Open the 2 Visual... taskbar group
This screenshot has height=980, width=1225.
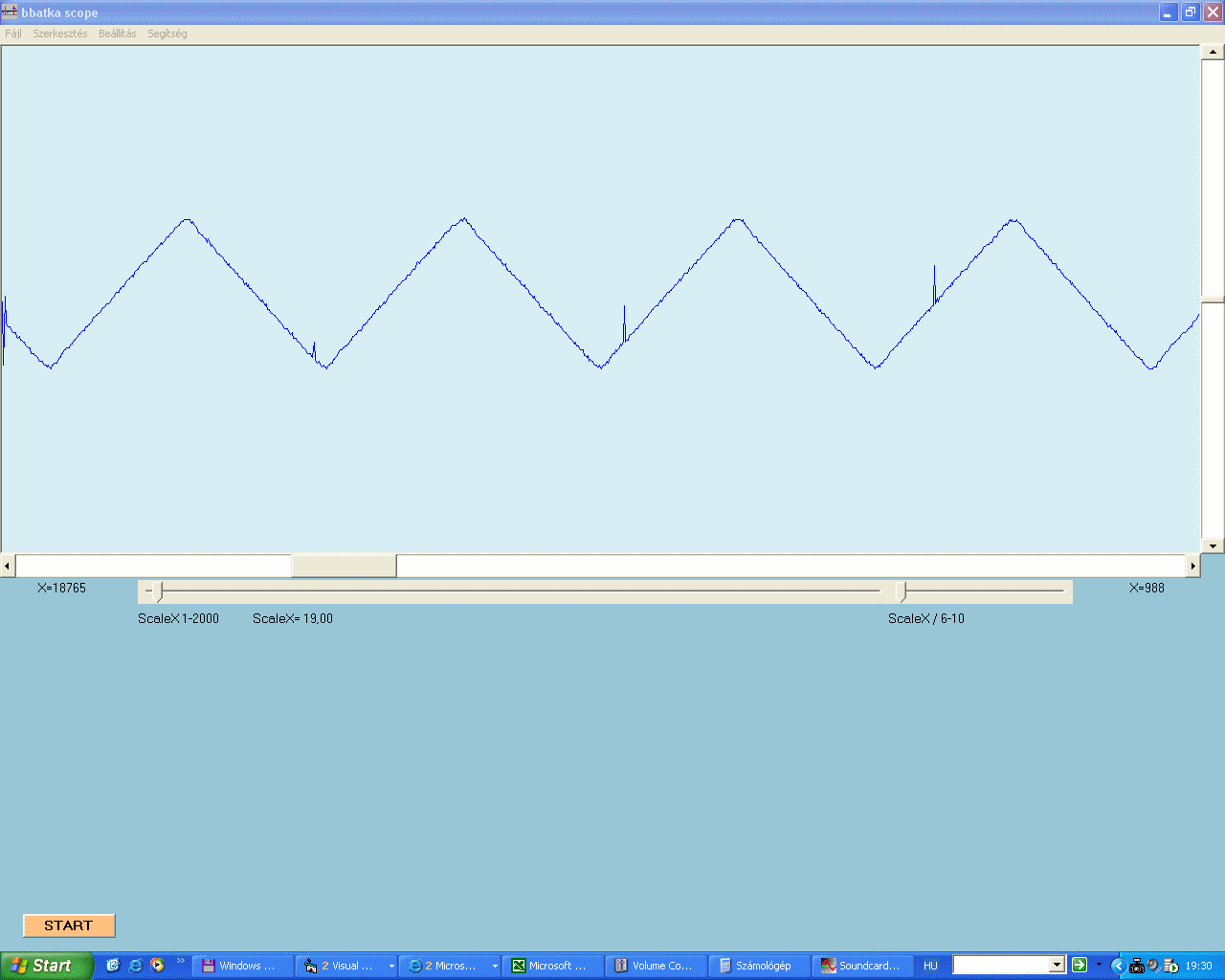pyautogui.click(x=346, y=966)
